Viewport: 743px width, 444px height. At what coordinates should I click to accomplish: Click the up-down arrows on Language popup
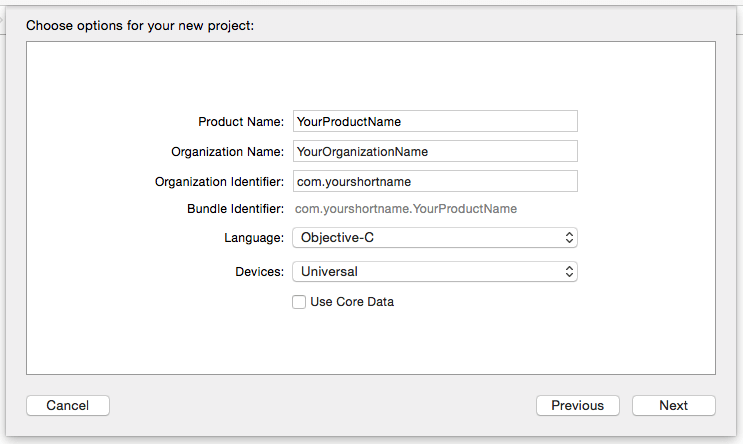pyautogui.click(x=569, y=237)
